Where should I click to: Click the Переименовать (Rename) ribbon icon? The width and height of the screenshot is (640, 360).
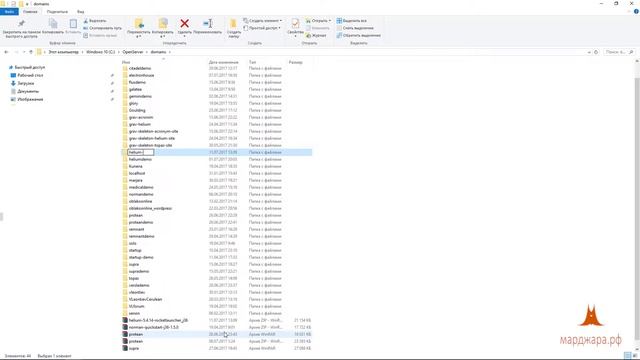pyautogui.click(x=207, y=24)
